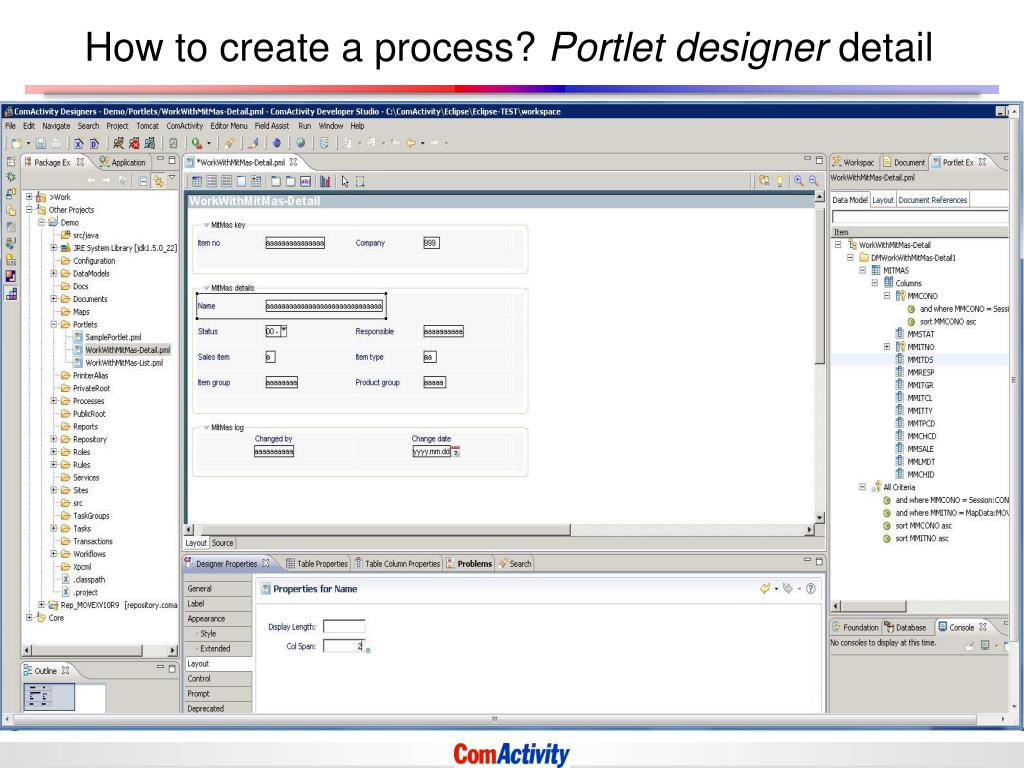Switch to the Source tab of editor
Screen dimensions: 1024x768
223,543
